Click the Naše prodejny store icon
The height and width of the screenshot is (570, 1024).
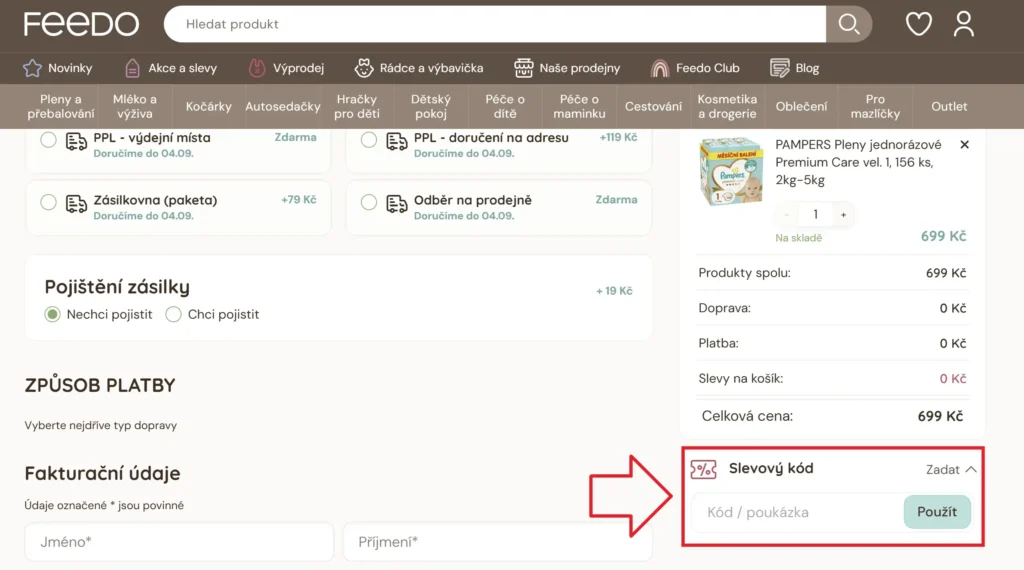[x=524, y=68]
